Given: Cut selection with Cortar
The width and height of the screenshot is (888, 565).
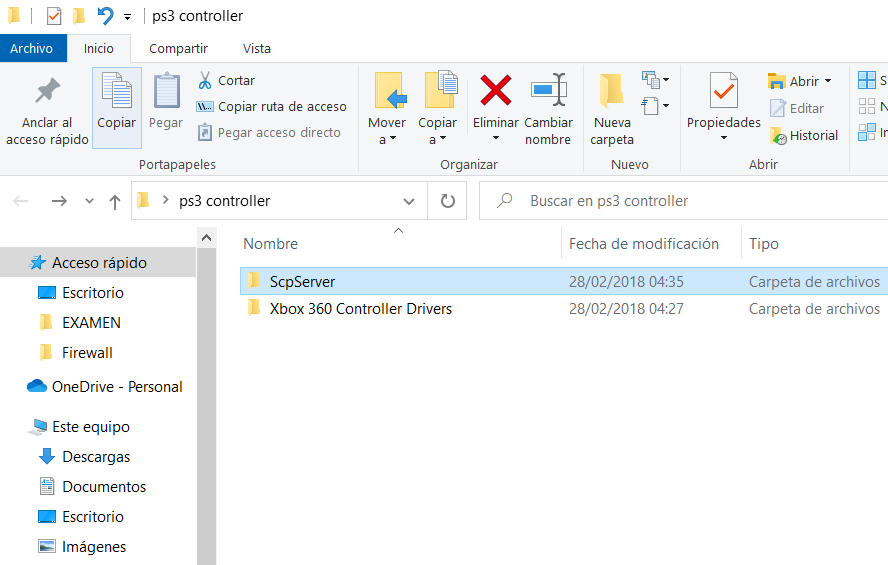Looking at the screenshot, I should tap(227, 80).
